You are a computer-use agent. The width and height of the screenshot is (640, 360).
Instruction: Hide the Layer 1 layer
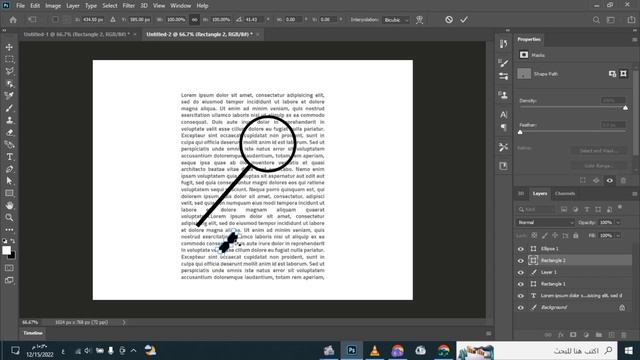click(521, 272)
